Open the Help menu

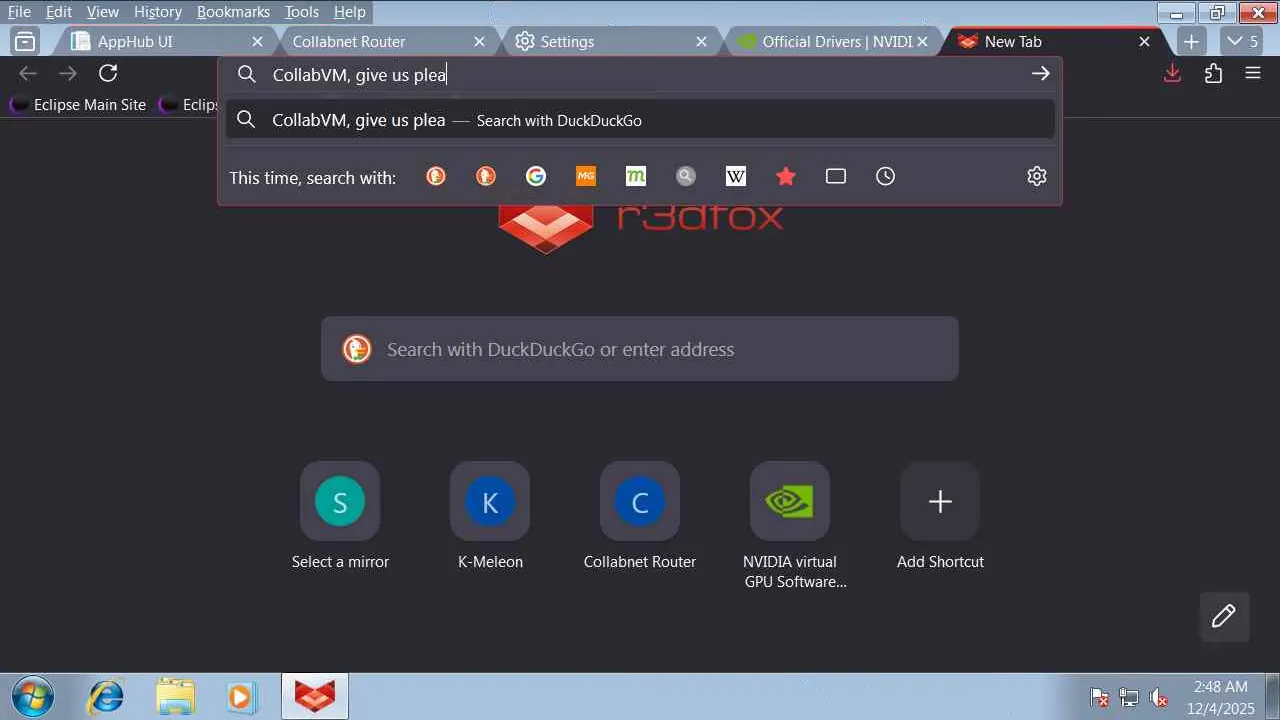349,12
